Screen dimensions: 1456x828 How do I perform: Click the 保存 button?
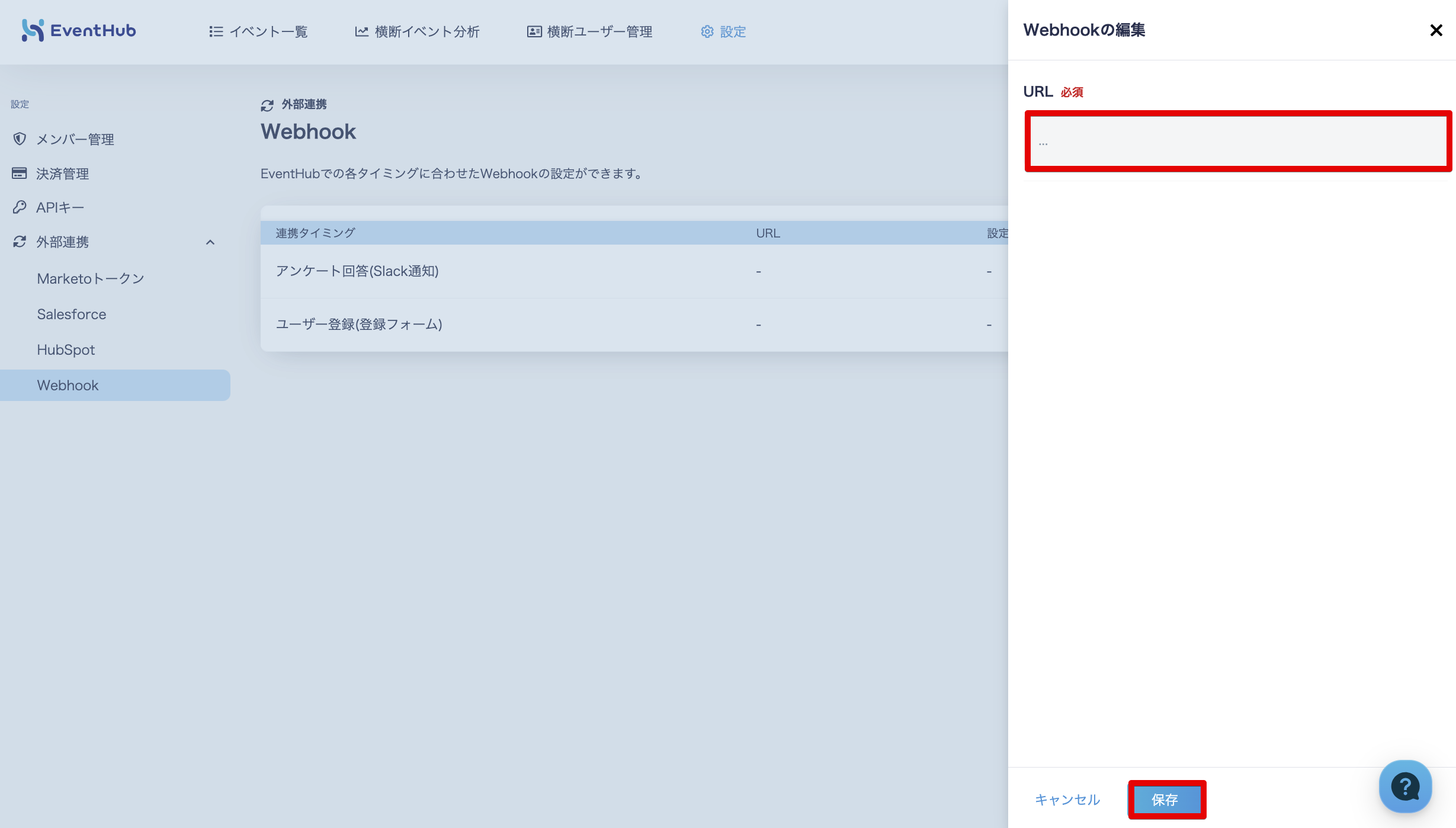(1166, 800)
